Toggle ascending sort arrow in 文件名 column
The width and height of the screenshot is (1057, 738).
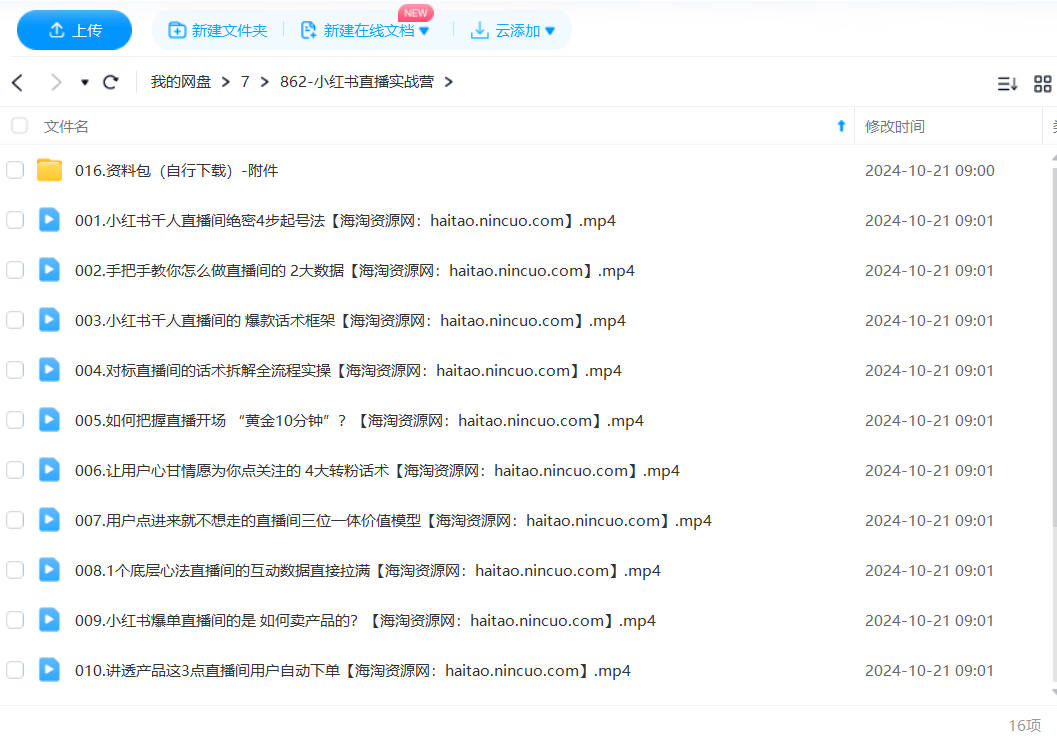(841, 125)
